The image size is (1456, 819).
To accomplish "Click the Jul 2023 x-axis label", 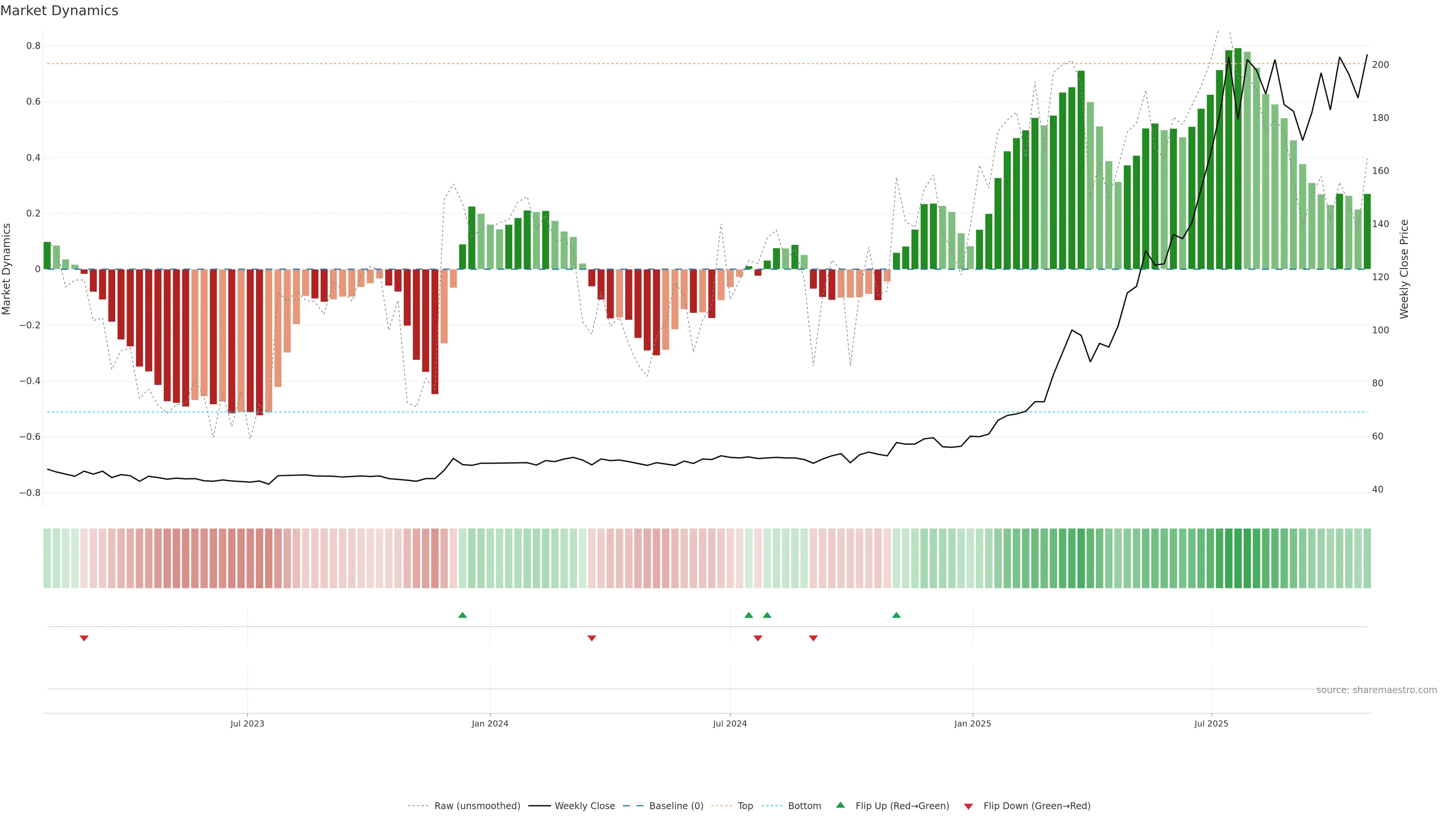I will (x=247, y=723).
